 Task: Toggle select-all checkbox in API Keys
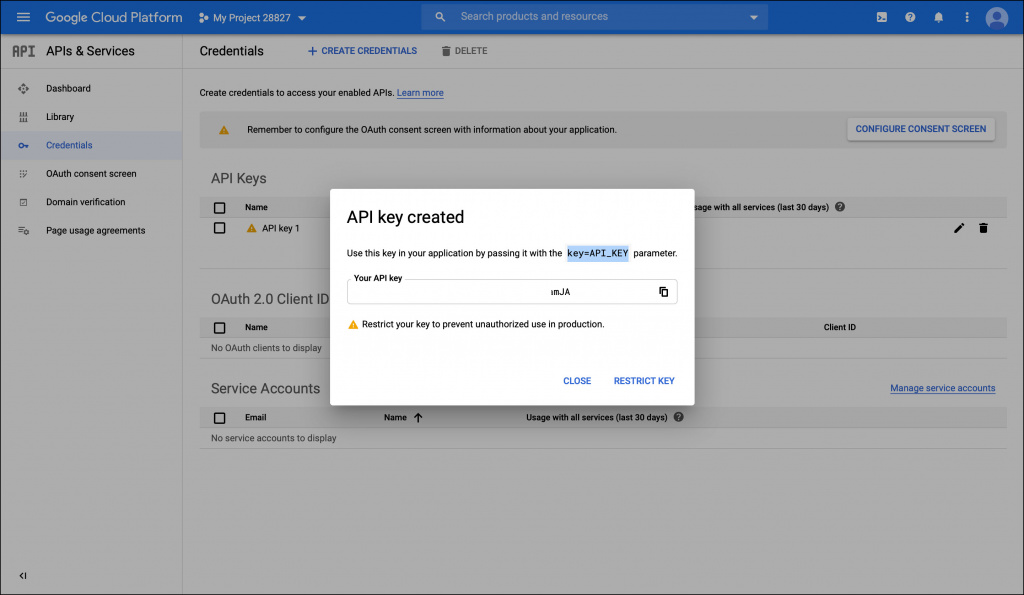tap(220, 208)
